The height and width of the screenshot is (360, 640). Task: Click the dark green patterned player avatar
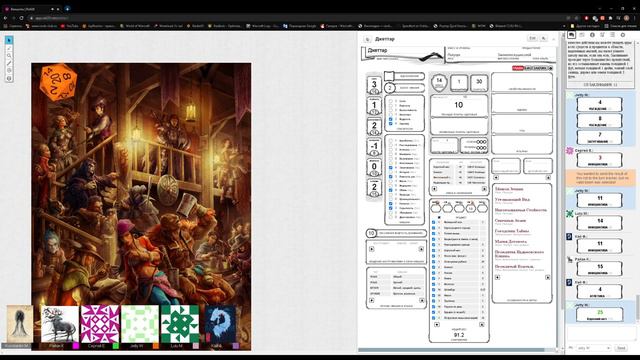click(x=180, y=324)
